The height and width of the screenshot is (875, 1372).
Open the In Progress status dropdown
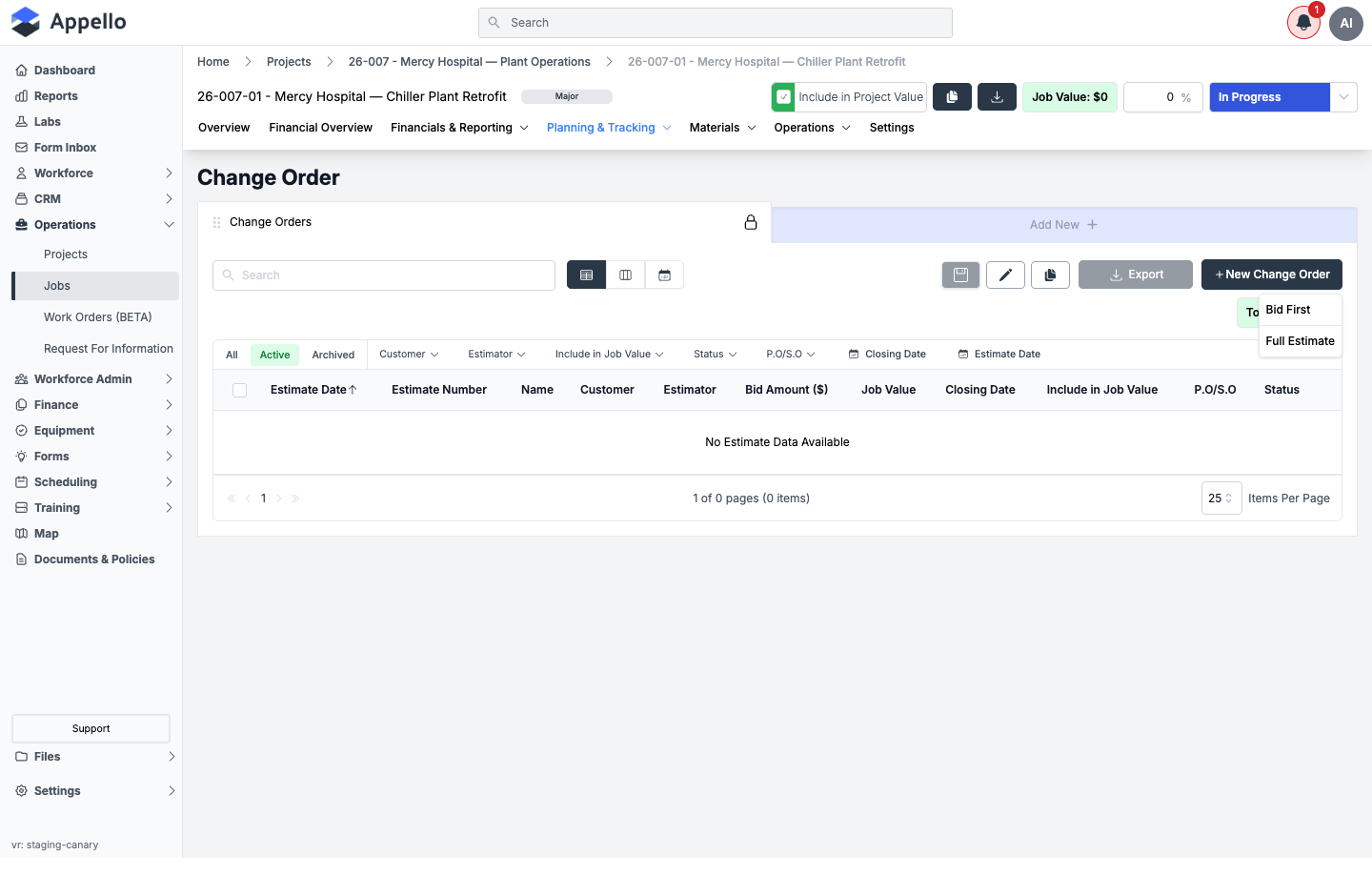coord(1343,97)
